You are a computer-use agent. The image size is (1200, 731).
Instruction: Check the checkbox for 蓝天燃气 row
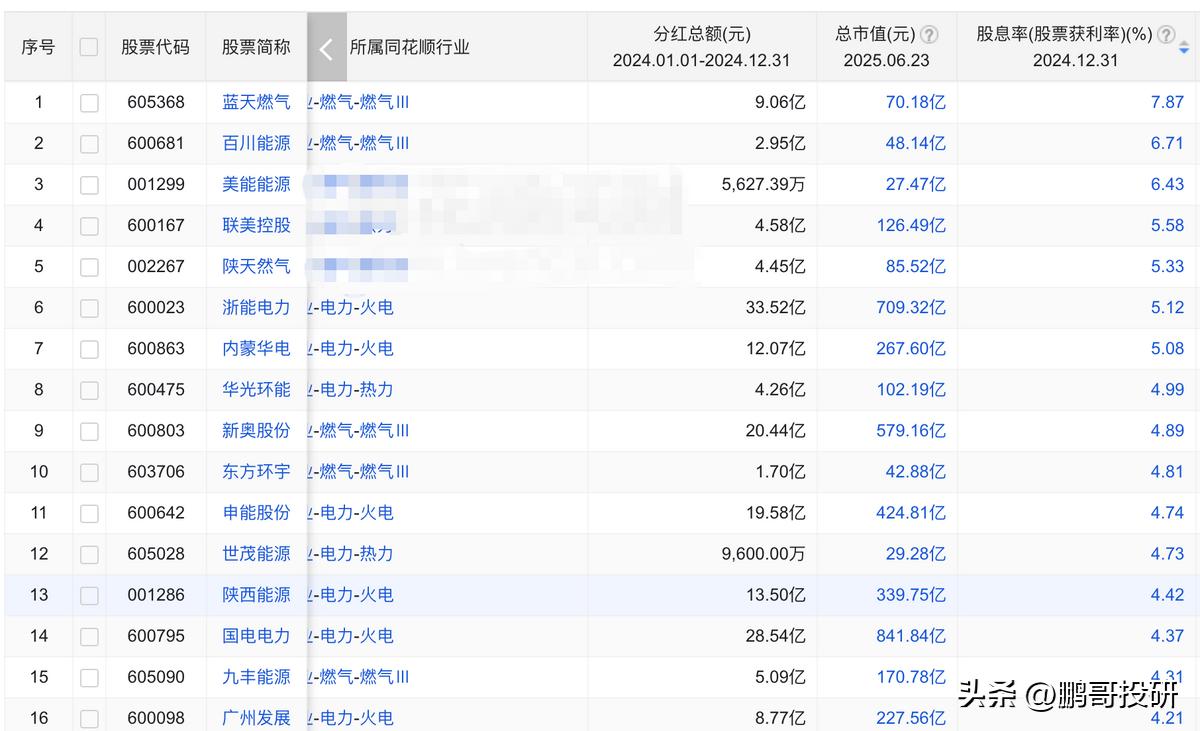(x=88, y=102)
